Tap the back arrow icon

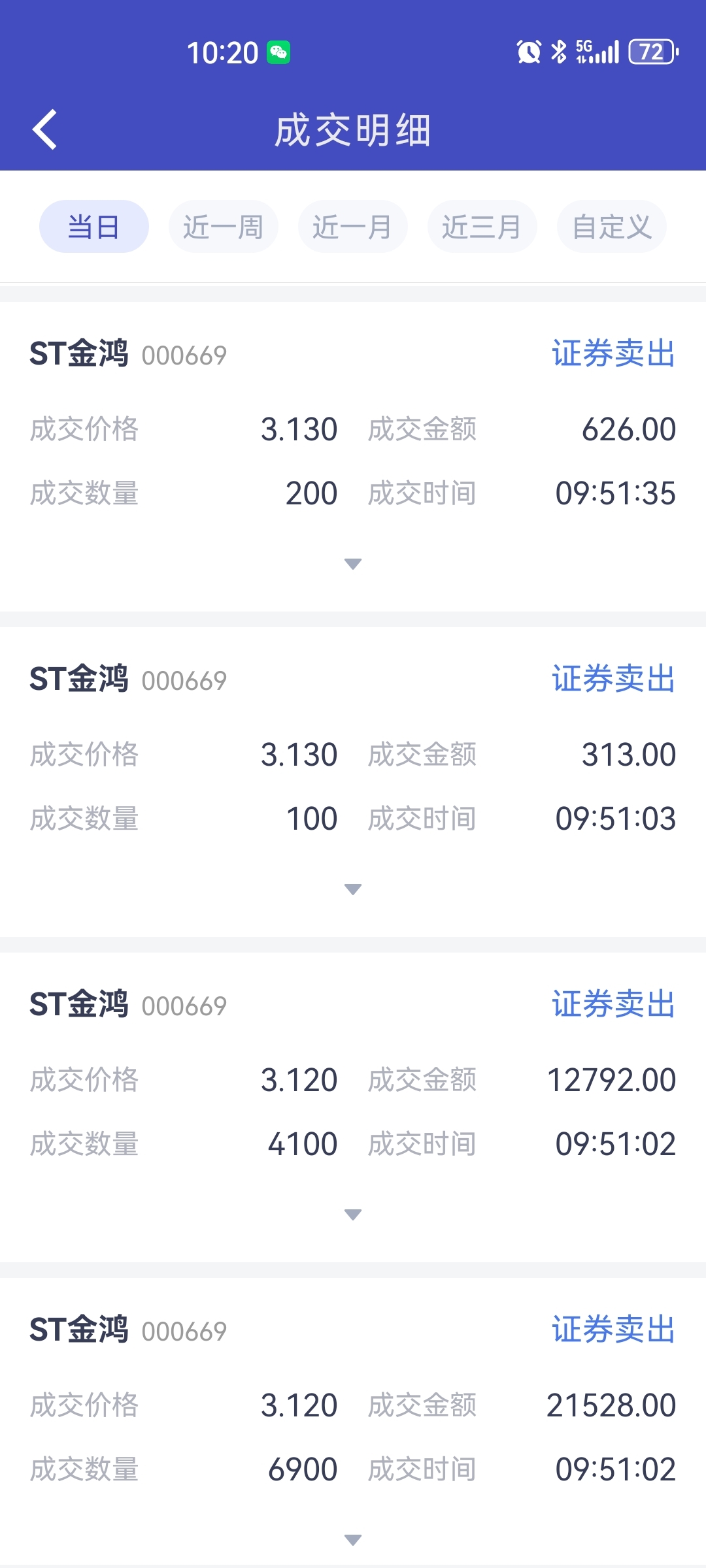click(x=44, y=129)
